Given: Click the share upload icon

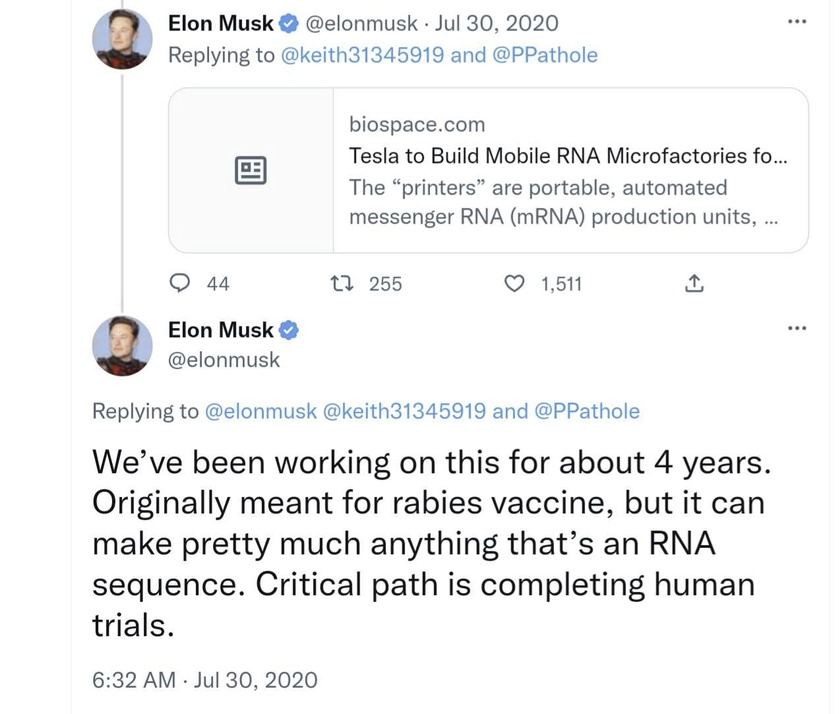Looking at the screenshot, I should [x=692, y=284].
